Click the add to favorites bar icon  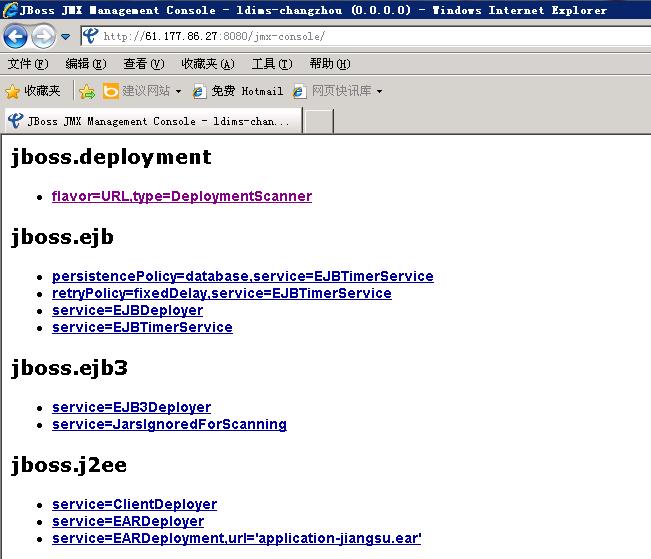pyautogui.click(x=87, y=91)
